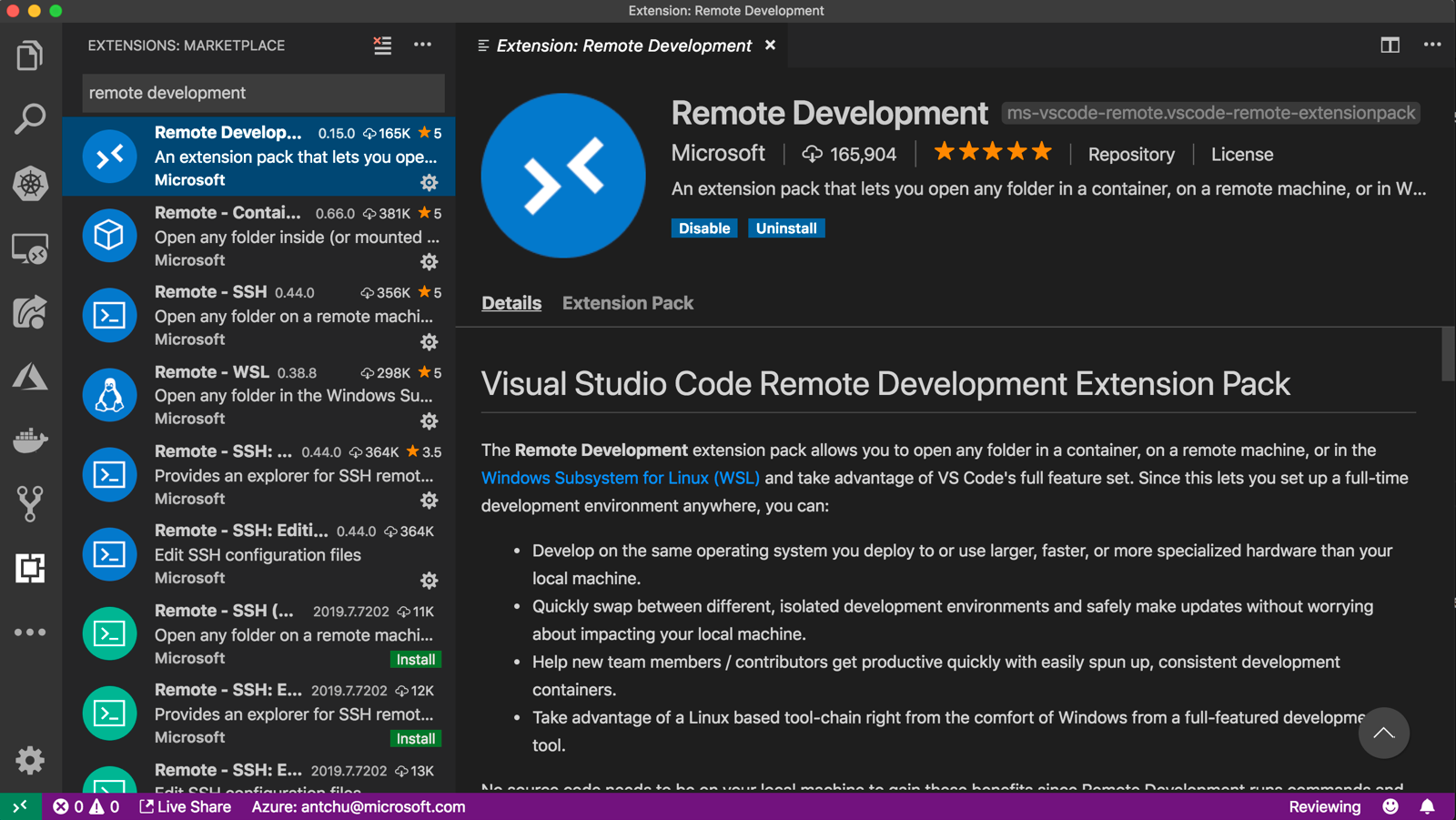Open the Repository link
The width and height of the screenshot is (1456, 820).
coord(1131,155)
